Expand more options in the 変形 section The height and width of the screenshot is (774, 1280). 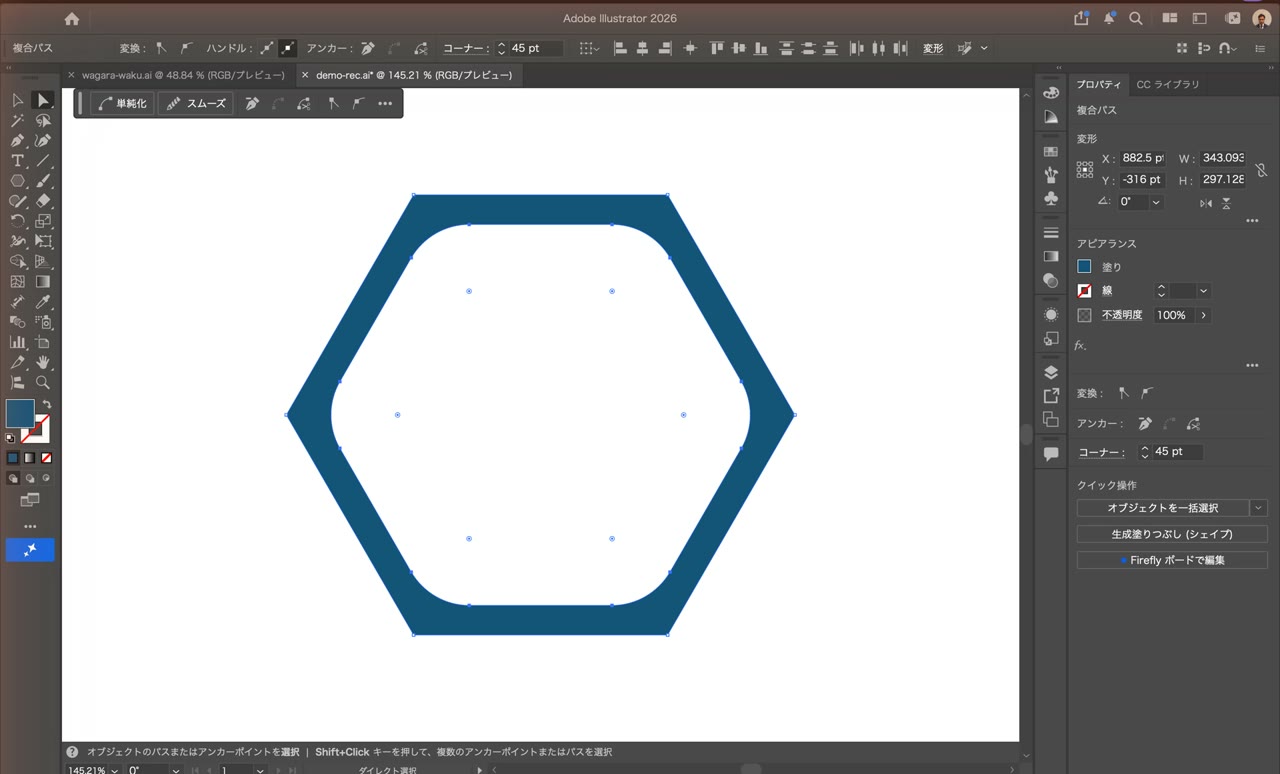1252,221
